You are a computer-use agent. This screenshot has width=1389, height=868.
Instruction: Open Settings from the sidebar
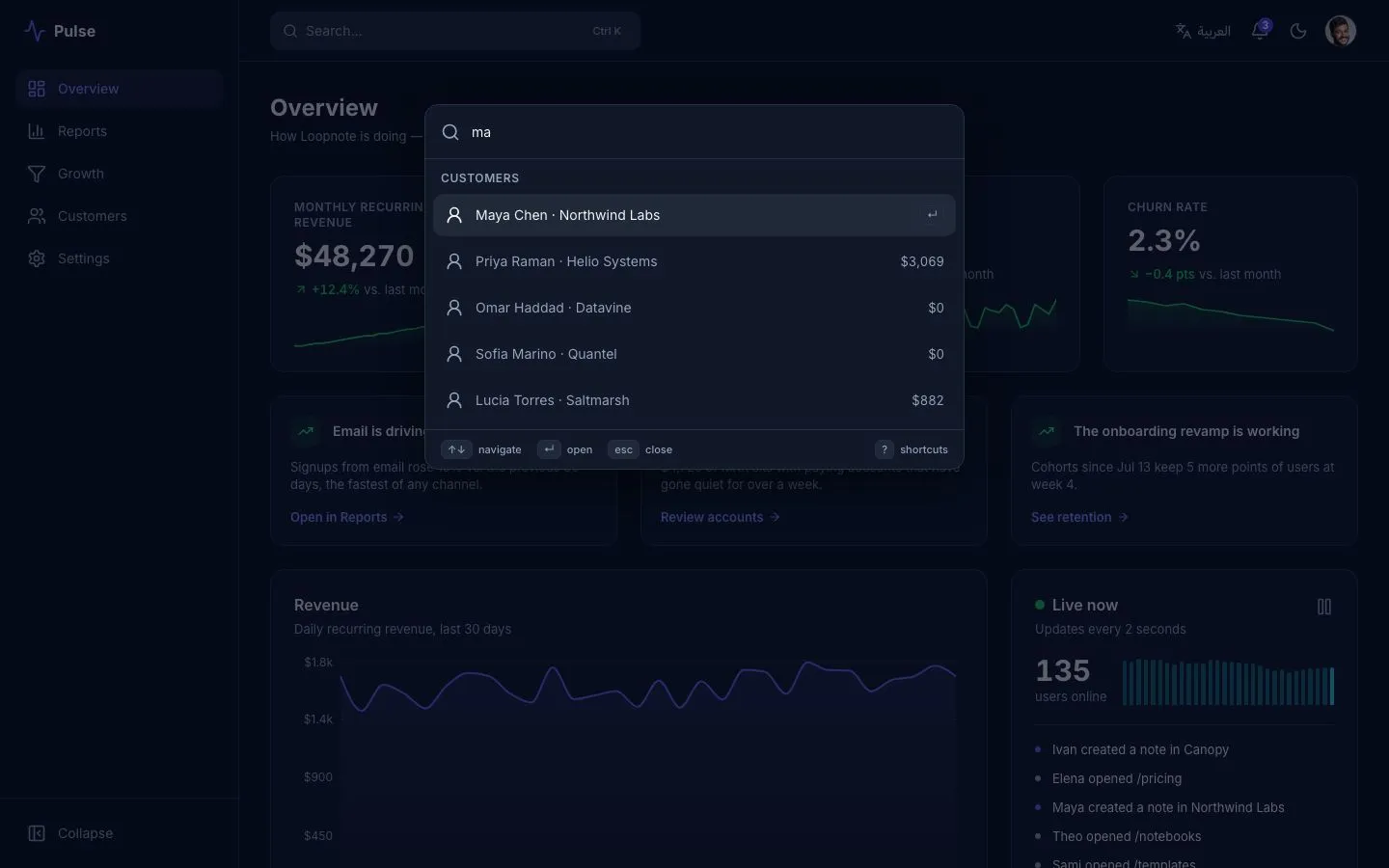click(120, 258)
